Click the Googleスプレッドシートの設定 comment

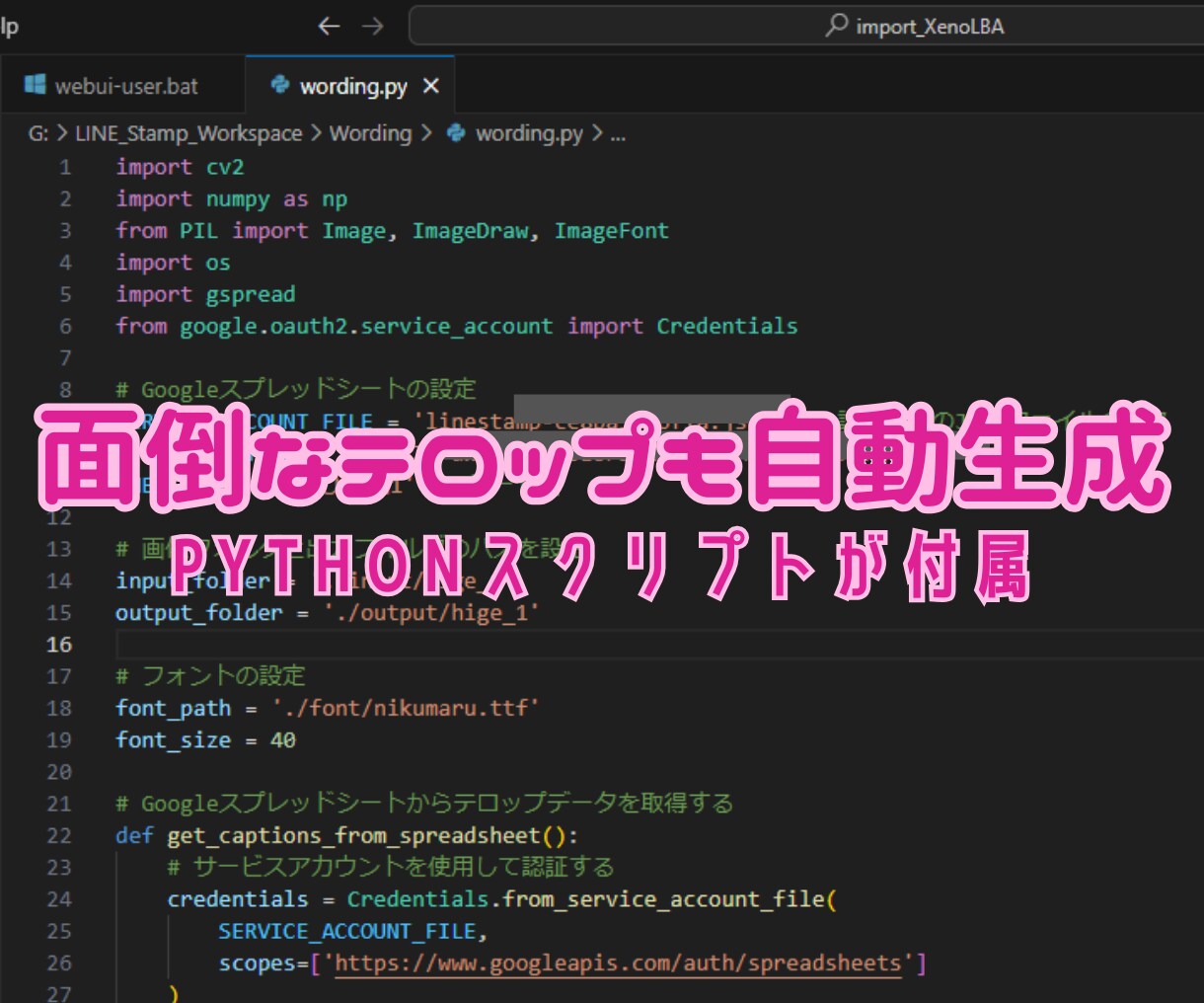[296, 389]
